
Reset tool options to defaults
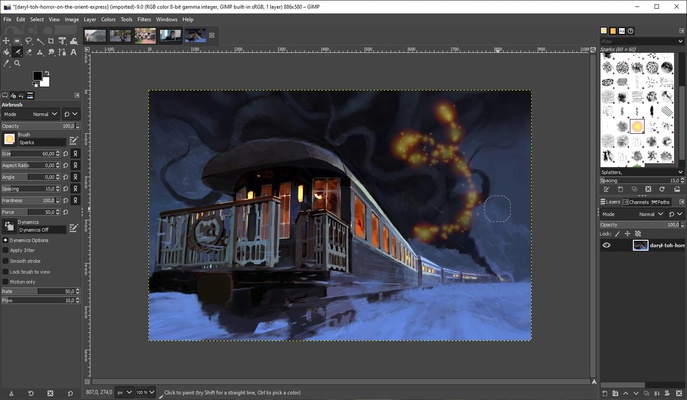point(70,393)
